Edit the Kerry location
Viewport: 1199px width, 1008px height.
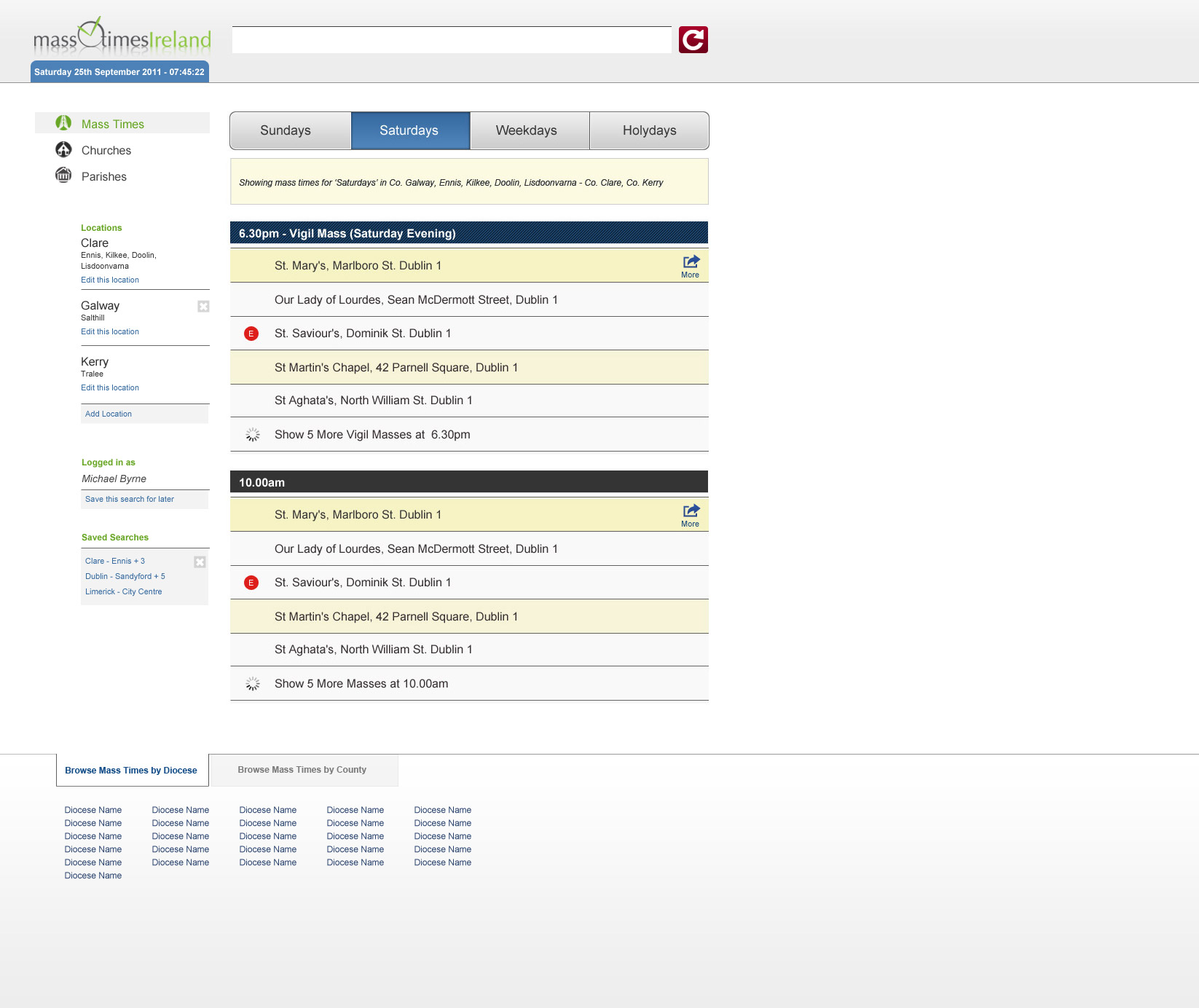click(x=110, y=387)
